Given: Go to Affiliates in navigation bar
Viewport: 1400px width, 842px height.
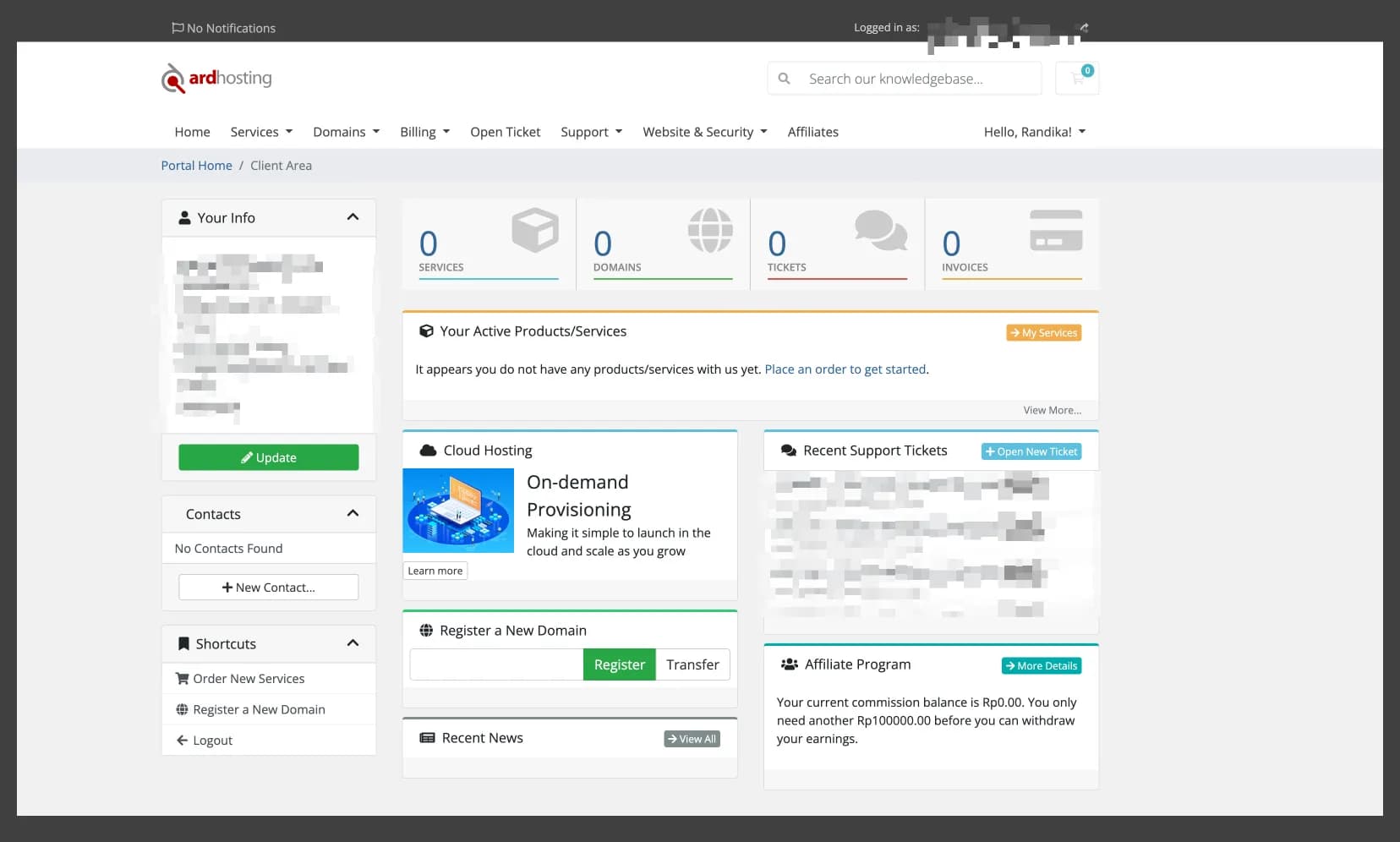Looking at the screenshot, I should tap(812, 132).
